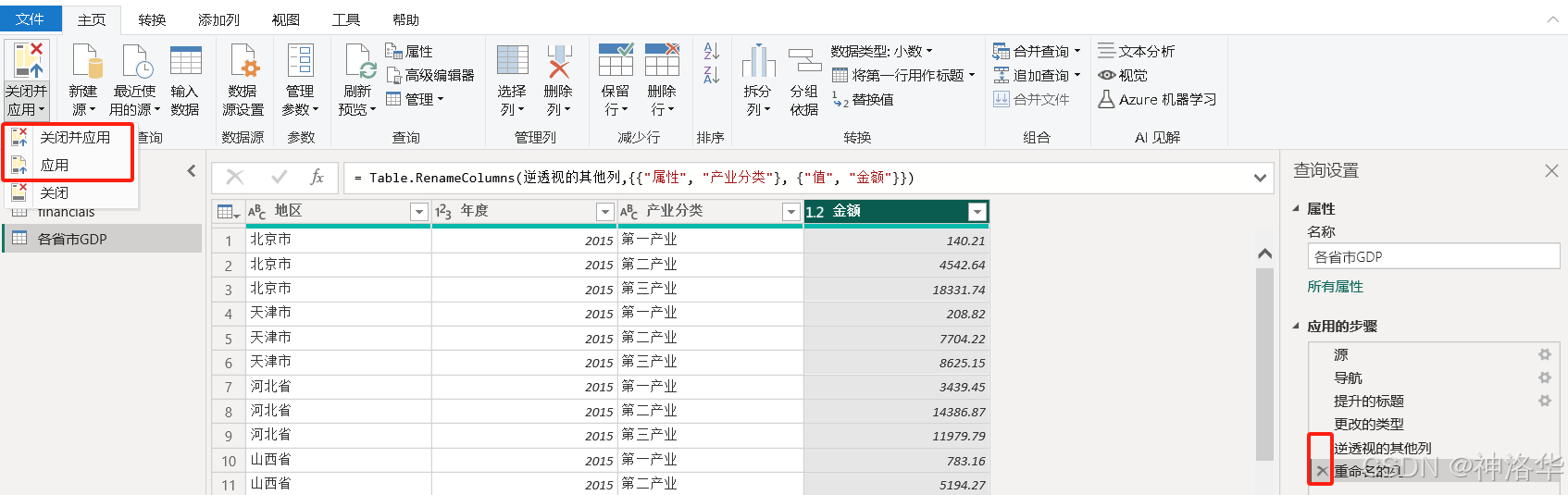Collapse the 应用的步骤 section triangle
1568x495 pixels.
[x=1296, y=326]
